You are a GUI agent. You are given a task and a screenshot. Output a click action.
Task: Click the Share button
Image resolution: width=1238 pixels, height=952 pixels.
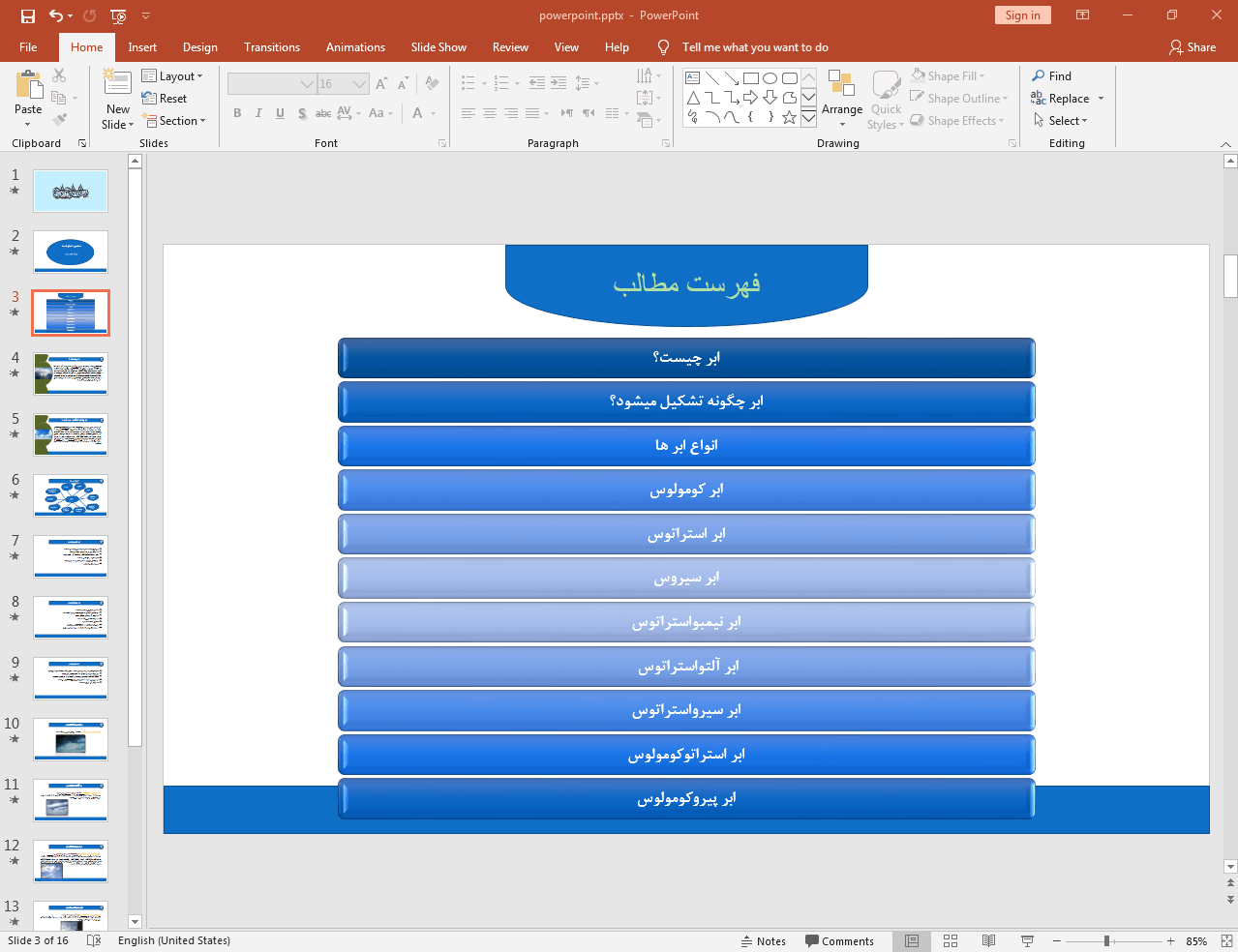(x=1192, y=47)
